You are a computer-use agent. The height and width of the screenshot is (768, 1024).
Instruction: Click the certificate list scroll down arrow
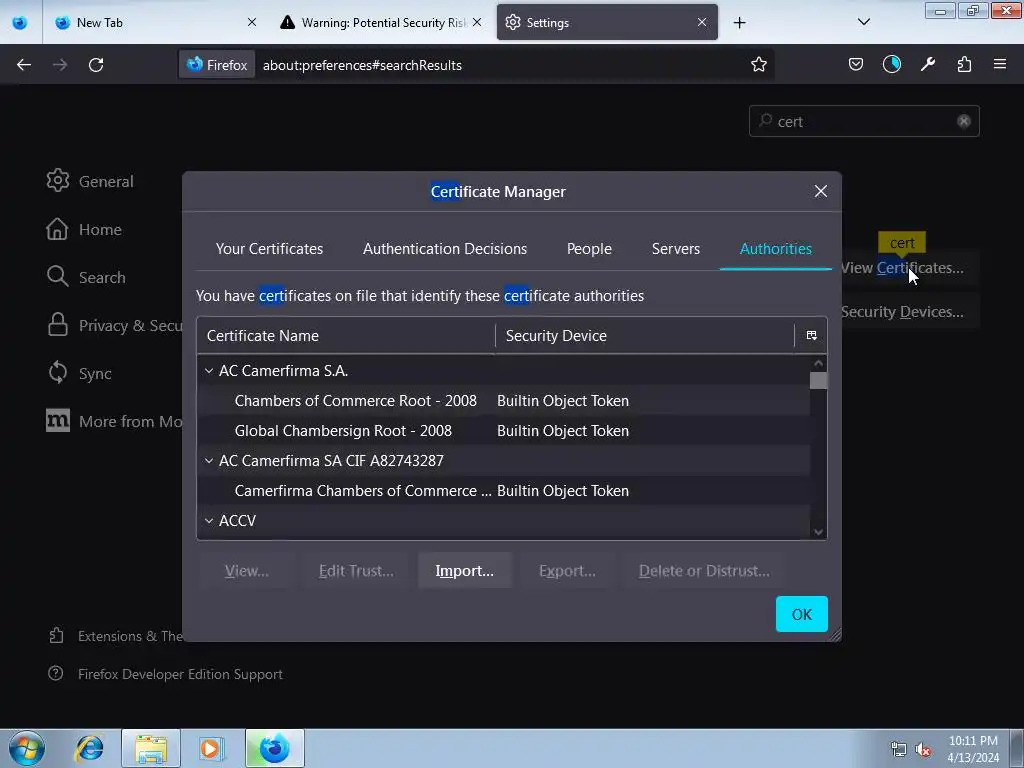818,532
